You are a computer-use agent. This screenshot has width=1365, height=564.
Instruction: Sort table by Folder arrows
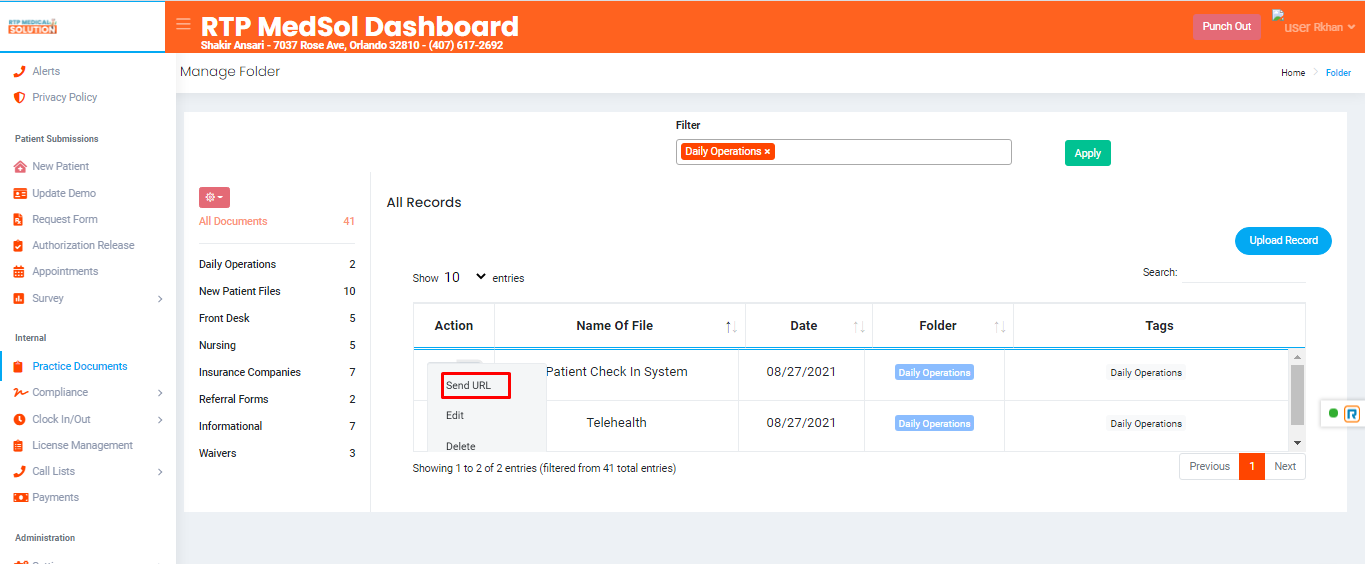pyautogui.click(x=999, y=327)
